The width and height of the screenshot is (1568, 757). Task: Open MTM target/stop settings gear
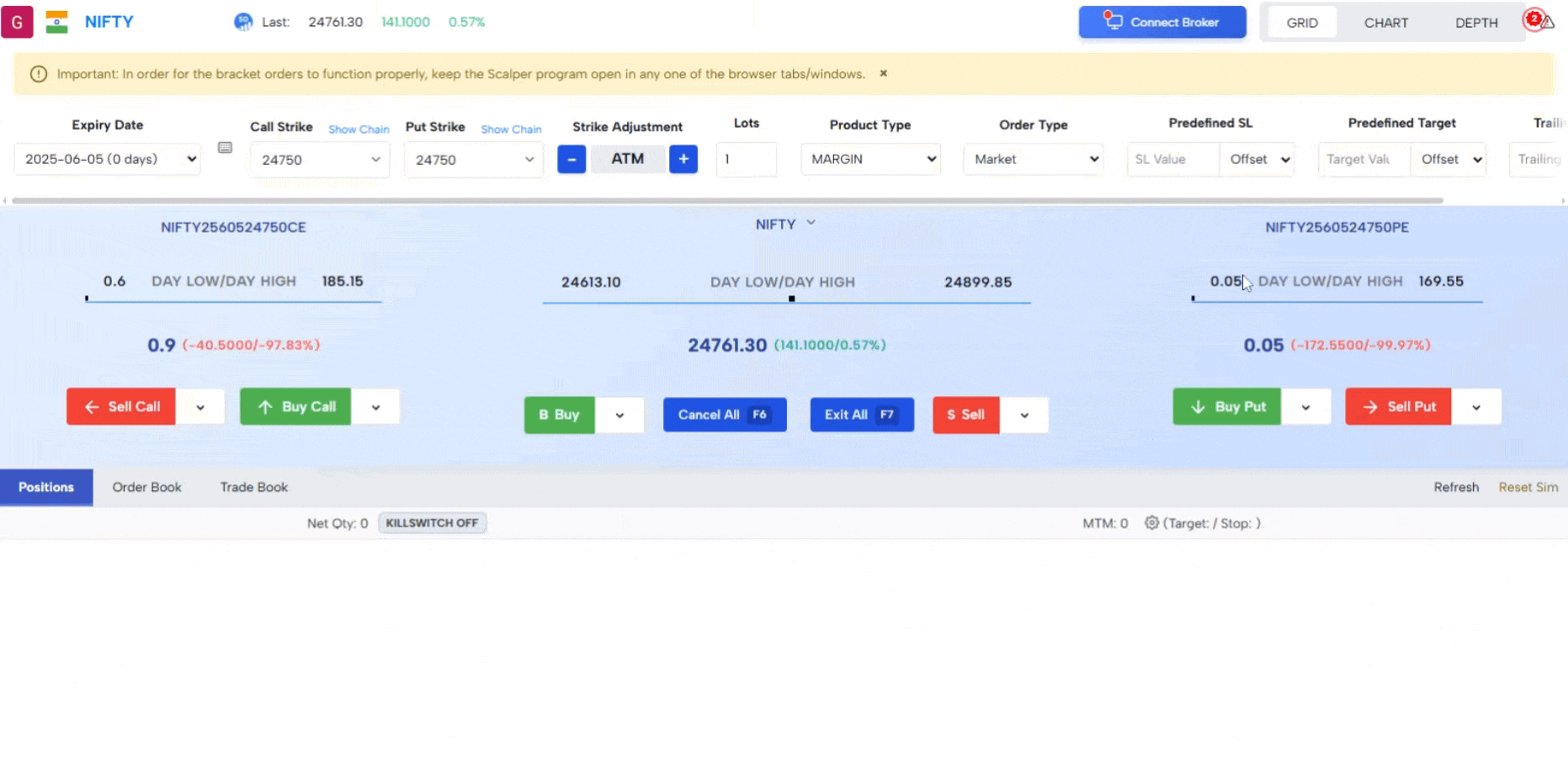pyautogui.click(x=1151, y=523)
